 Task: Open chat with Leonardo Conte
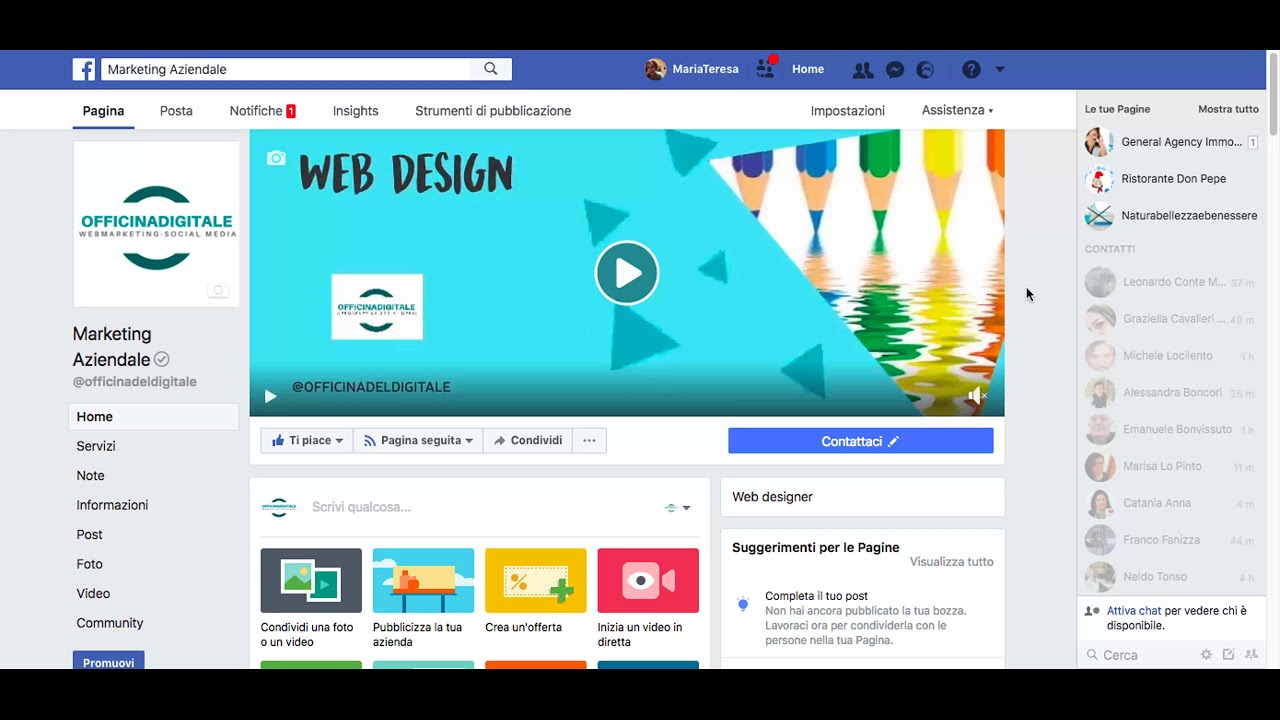click(x=1171, y=282)
